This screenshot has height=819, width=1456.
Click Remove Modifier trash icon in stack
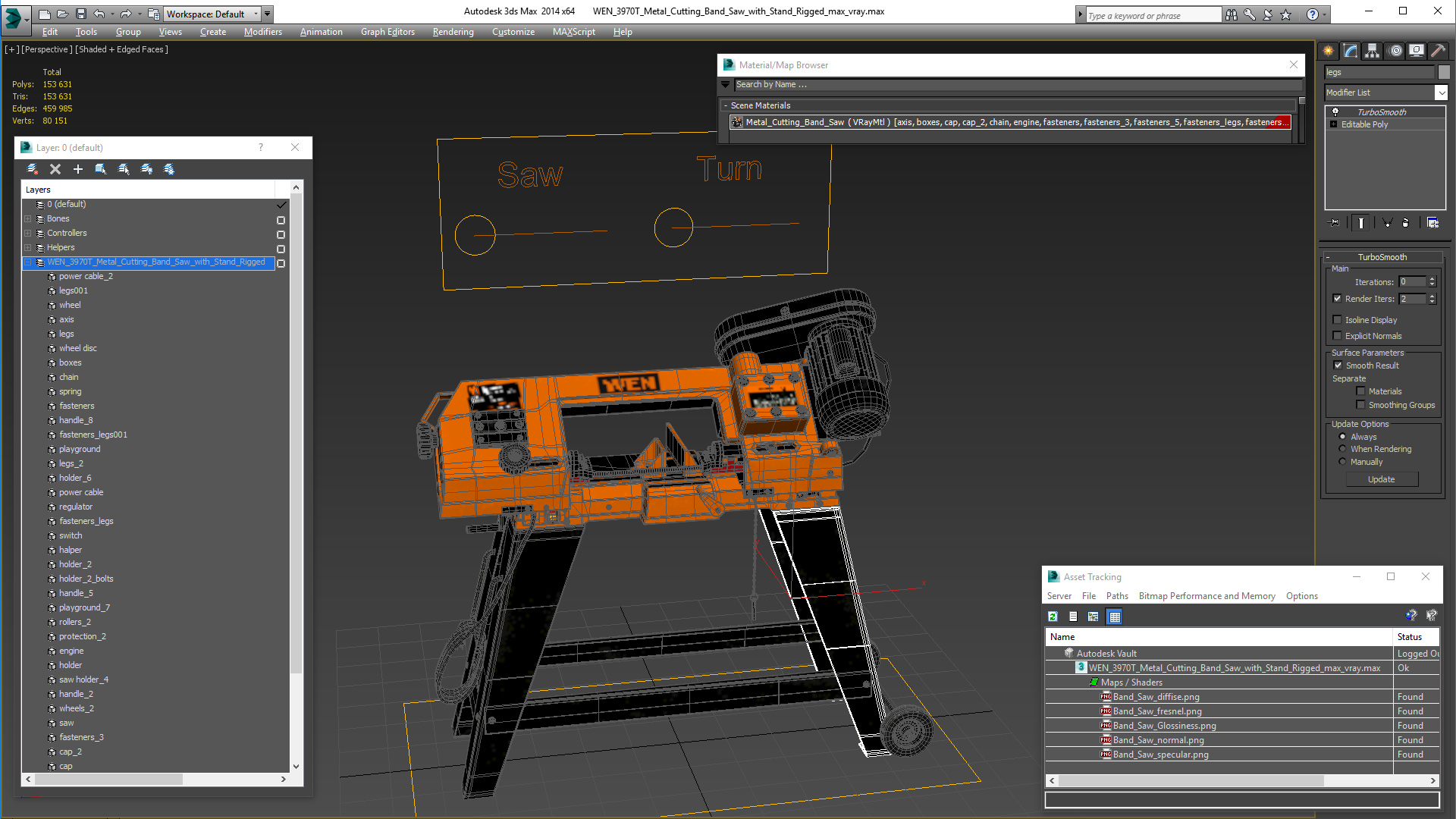1405,223
